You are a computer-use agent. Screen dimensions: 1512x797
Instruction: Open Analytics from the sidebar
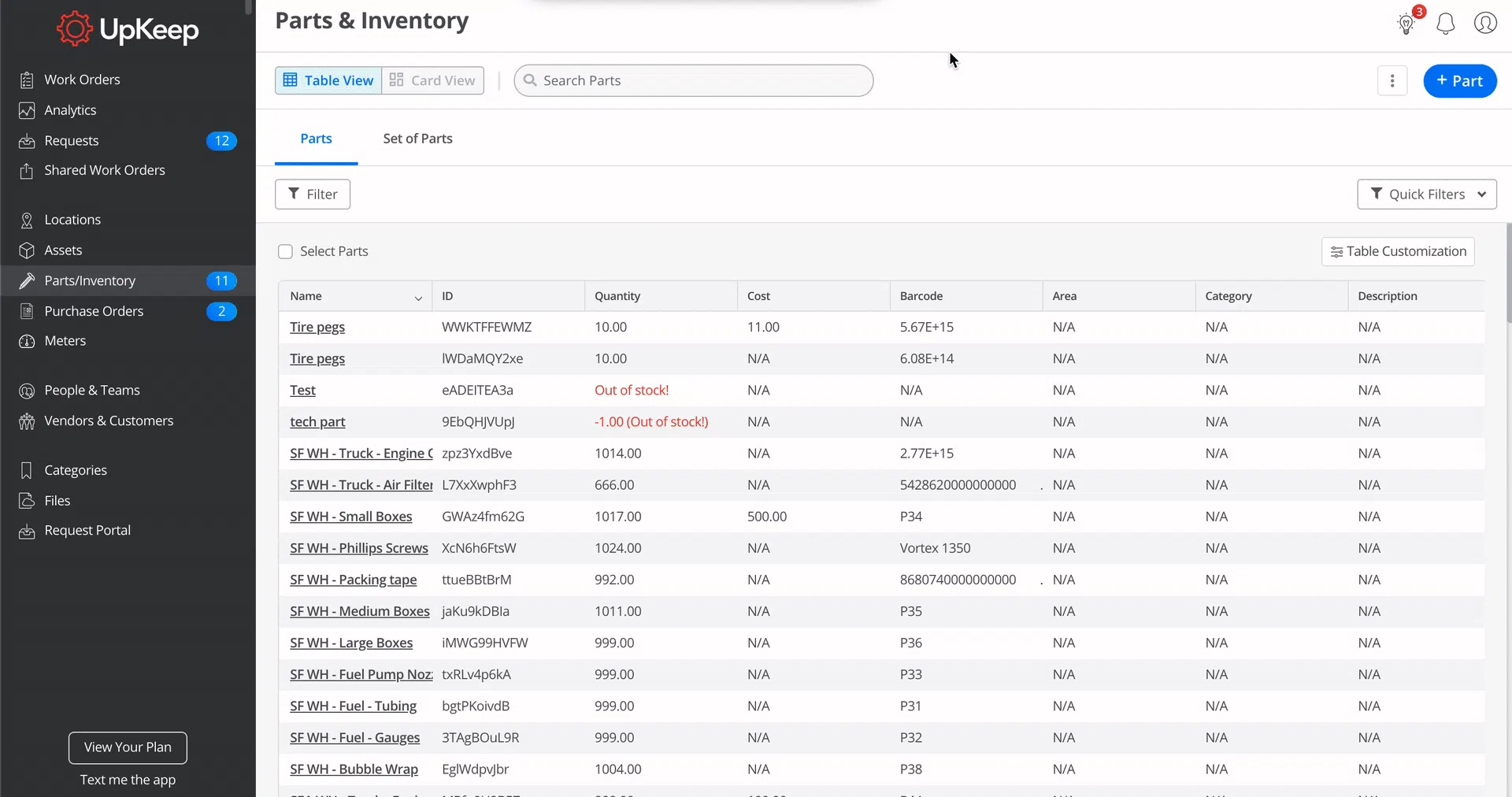pyautogui.click(x=70, y=109)
